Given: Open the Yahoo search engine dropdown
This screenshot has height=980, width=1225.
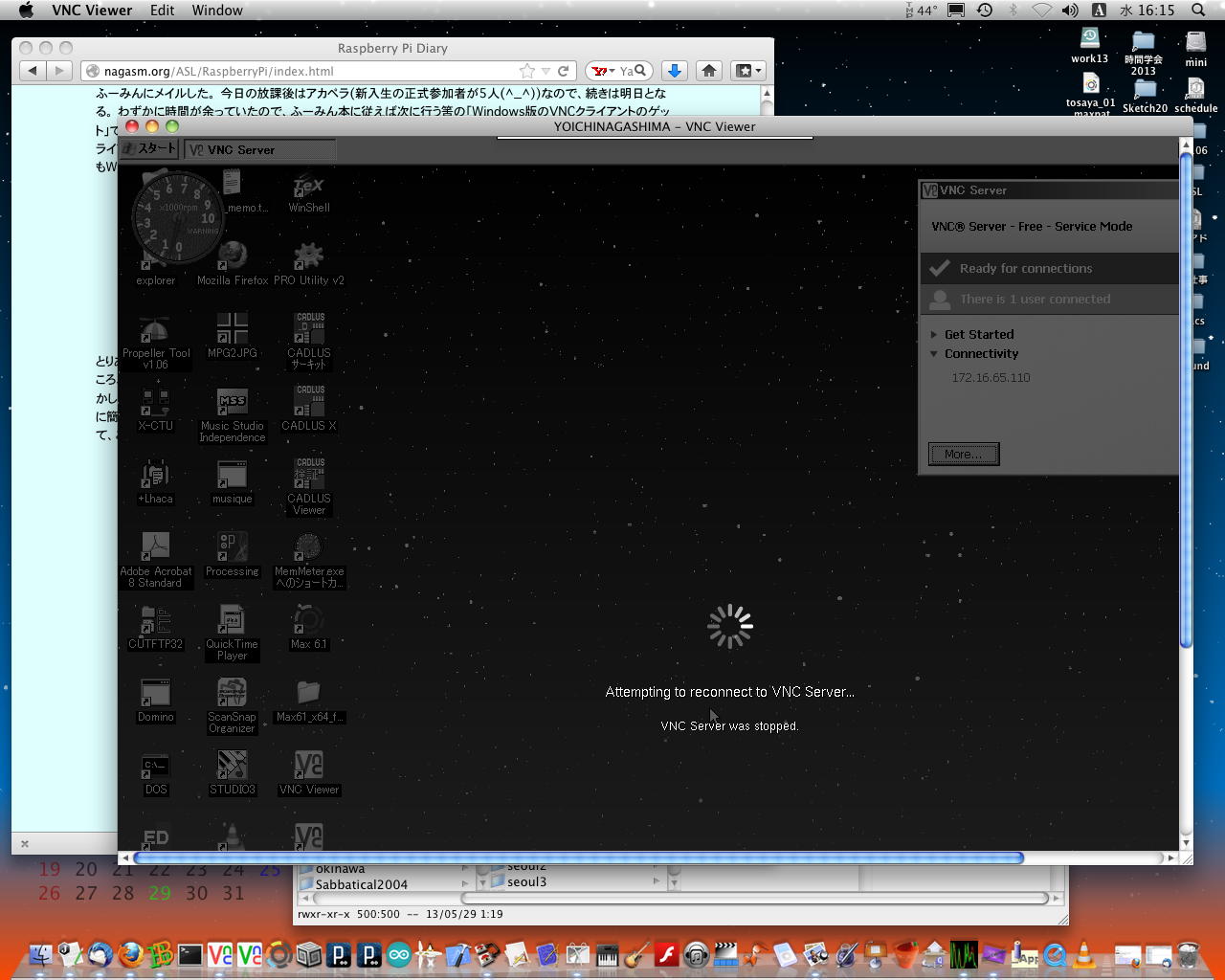Looking at the screenshot, I should (603, 71).
